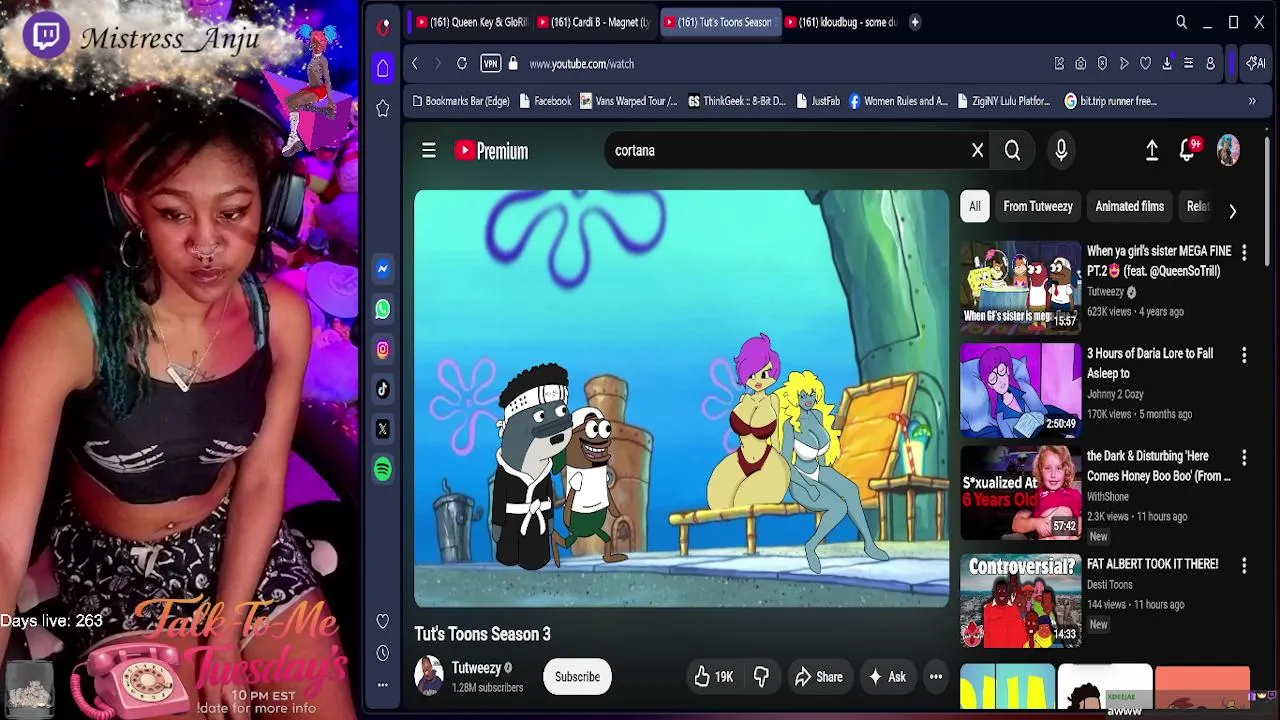Switch to the kloudbug tab

pos(842,22)
